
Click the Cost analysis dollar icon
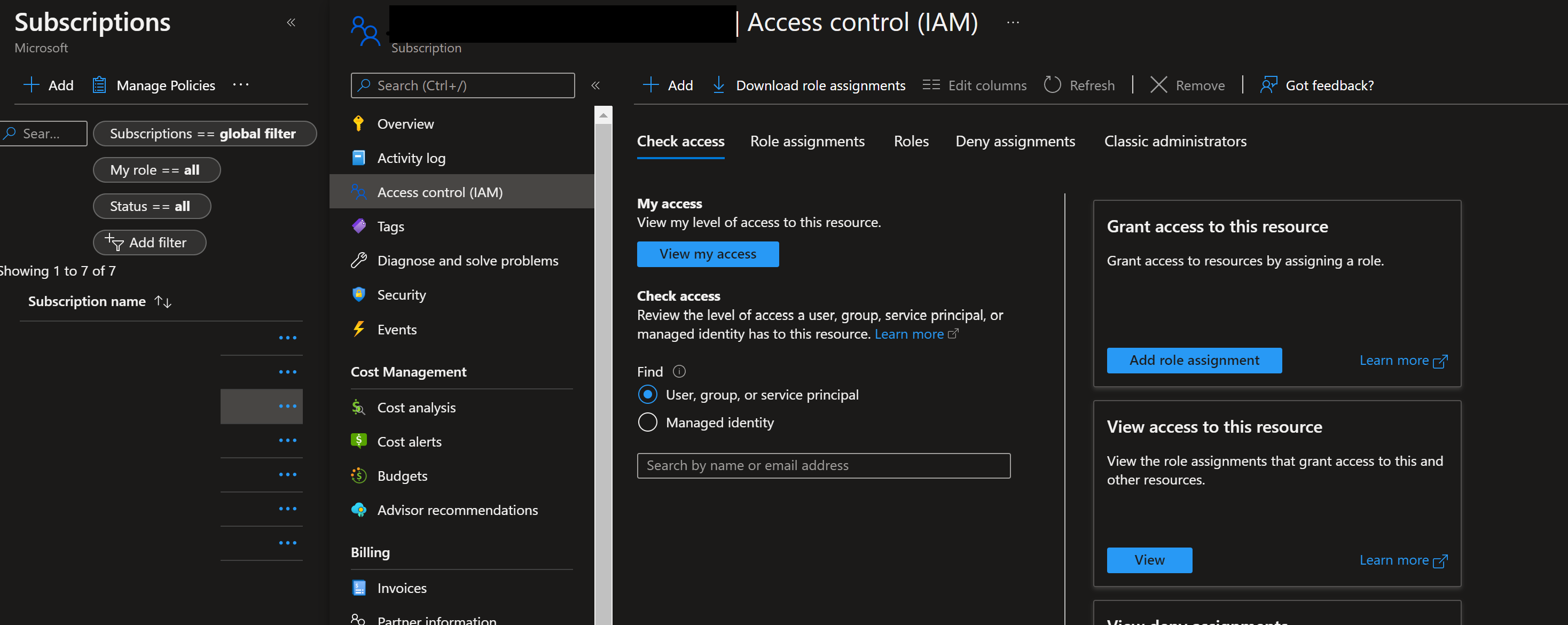(x=357, y=407)
